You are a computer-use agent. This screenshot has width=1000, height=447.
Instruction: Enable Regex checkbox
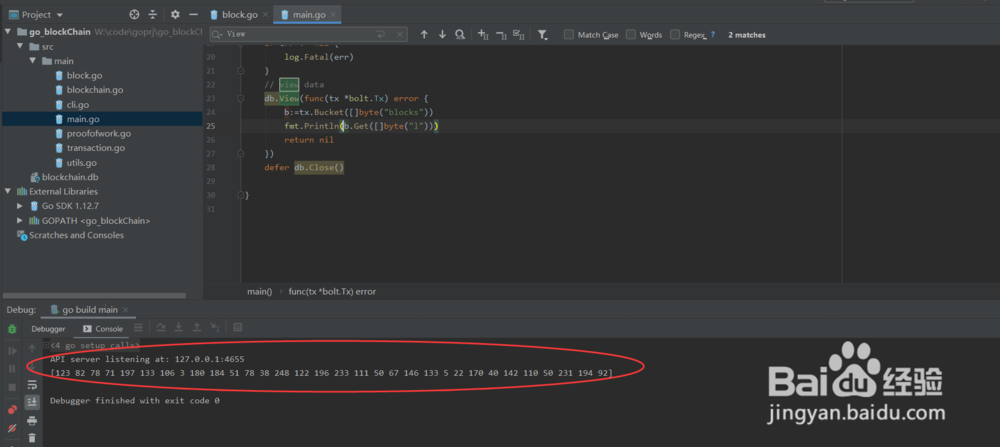tap(675, 35)
